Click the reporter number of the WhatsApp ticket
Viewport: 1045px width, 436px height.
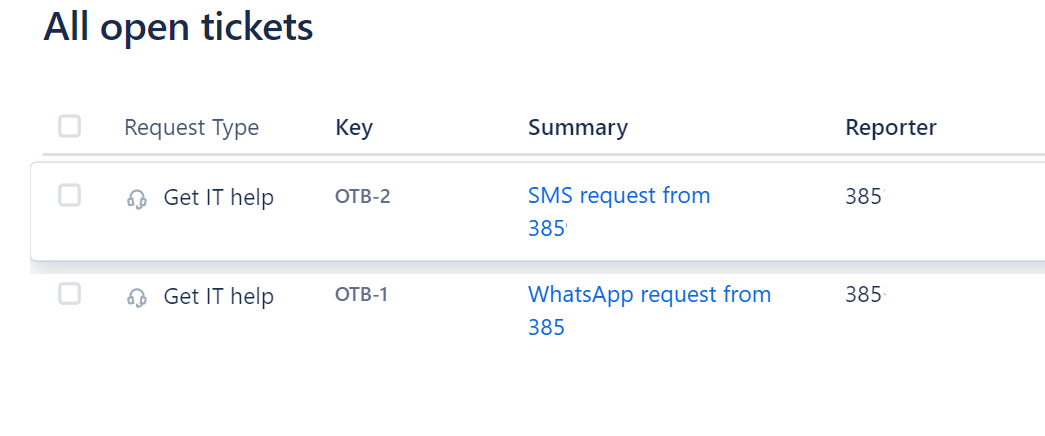tap(864, 295)
